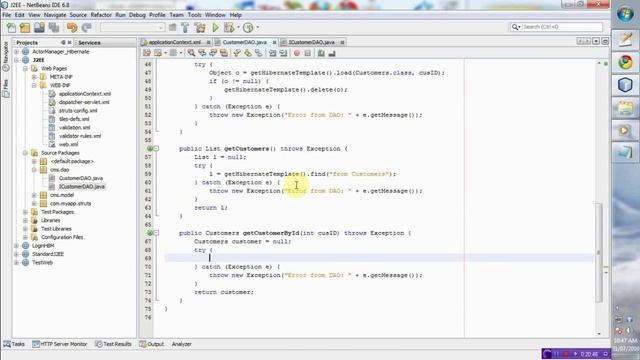
Task: Open the Google Chrome taskbar icon
Action: point(625,62)
